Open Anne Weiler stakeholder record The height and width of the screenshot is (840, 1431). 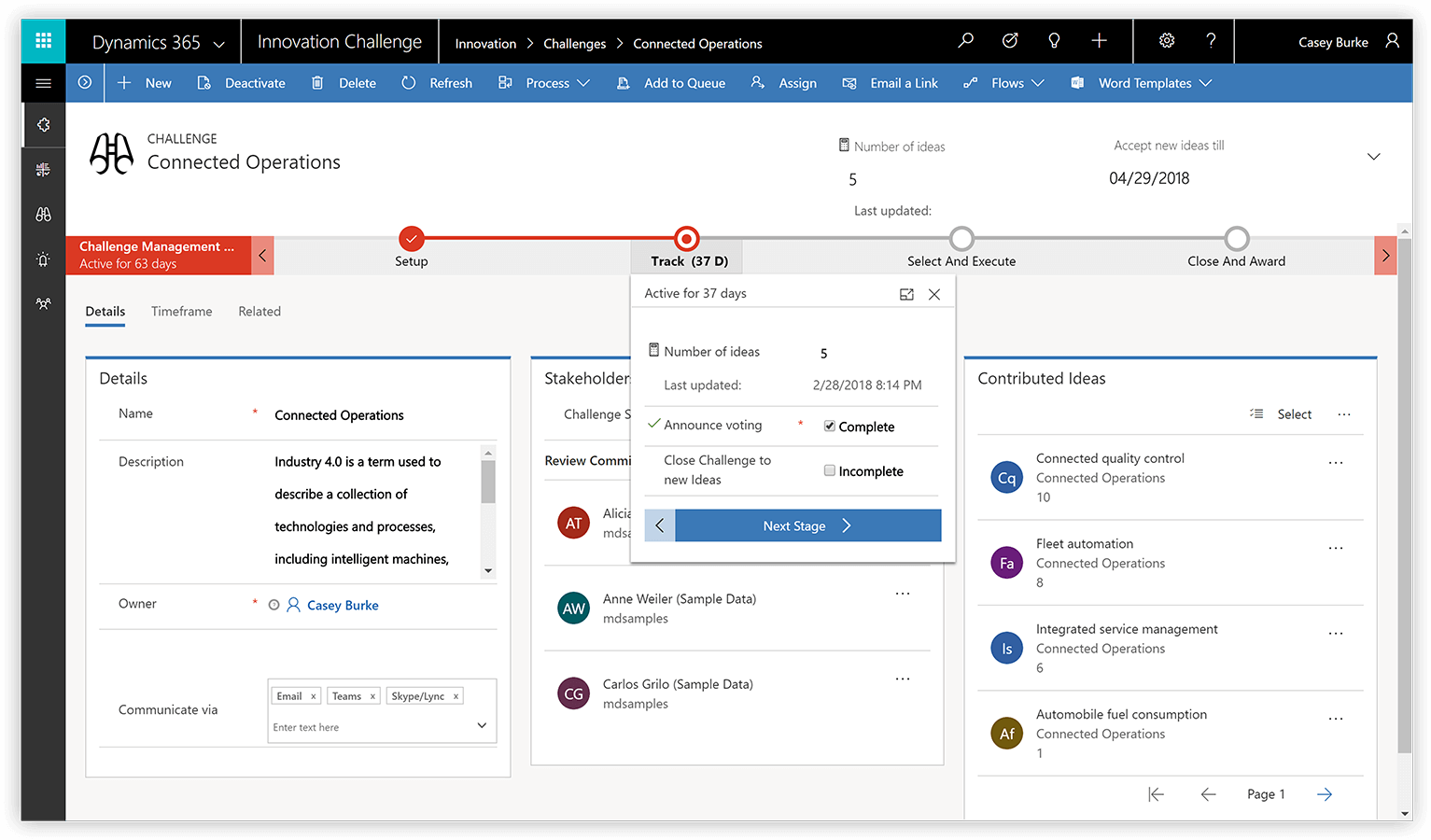point(679,599)
